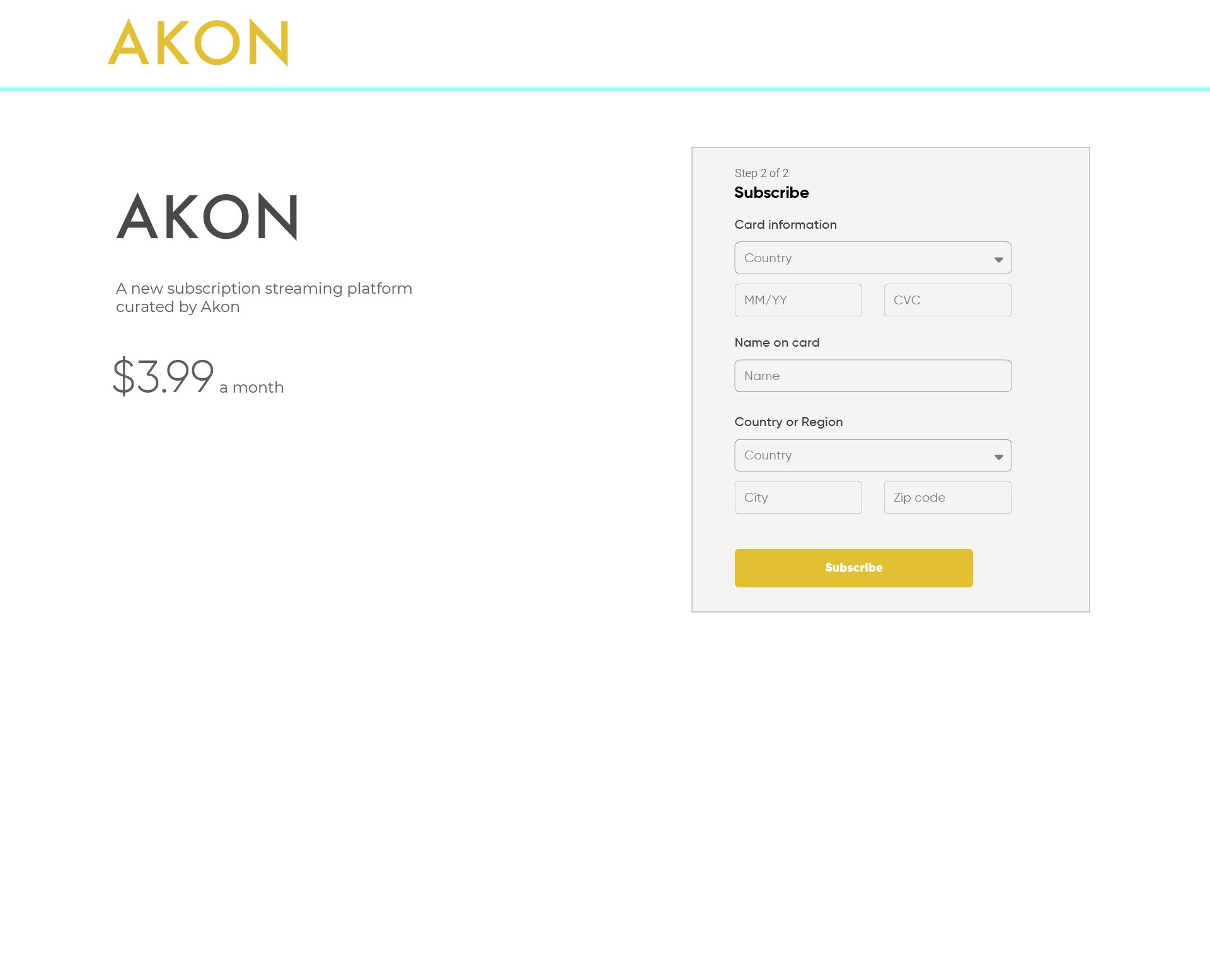Screen dimensions: 1210x980
Task: Click the $3.99 price text
Action: click(x=163, y=376)
